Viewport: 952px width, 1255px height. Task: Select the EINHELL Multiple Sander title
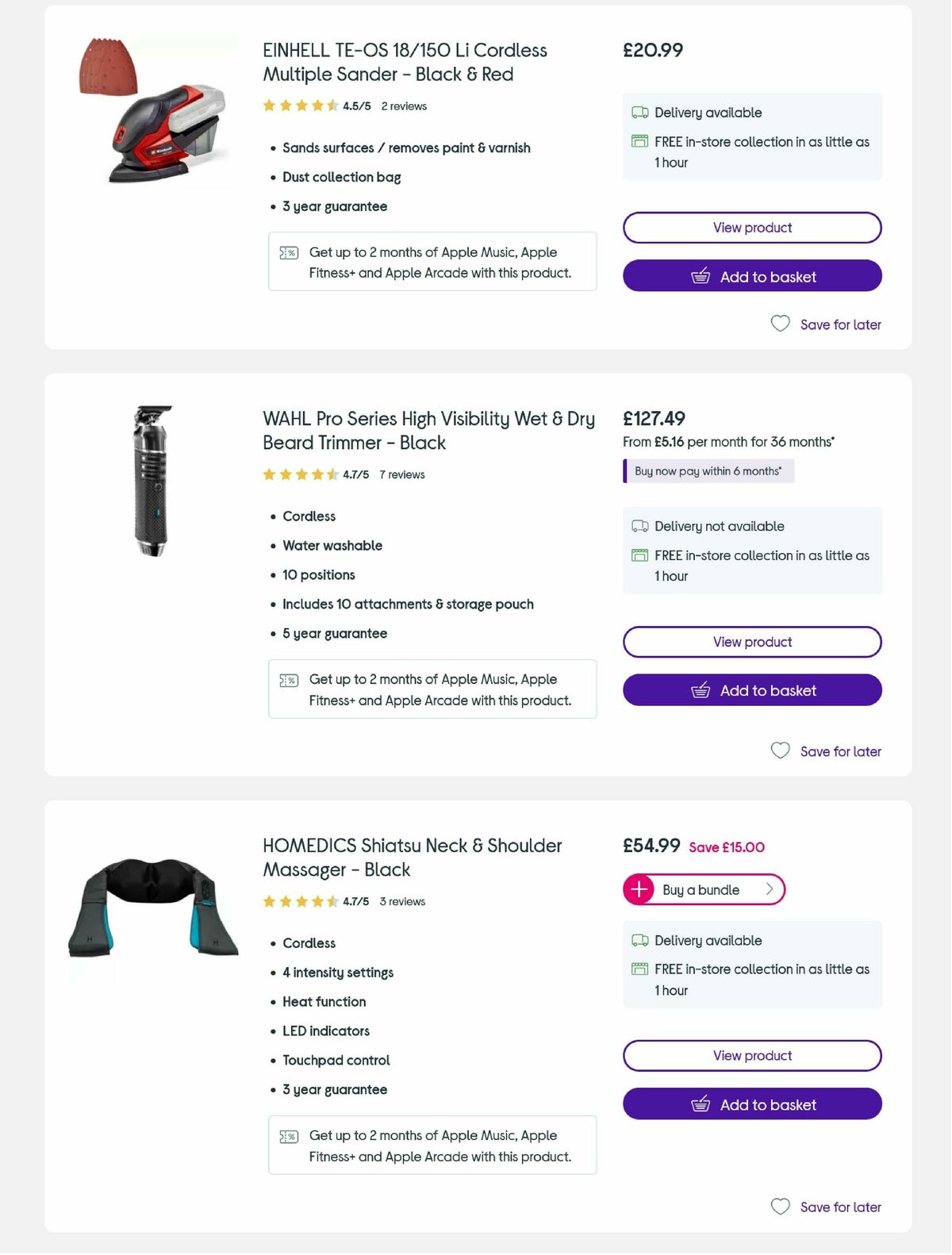coord(405,62)
